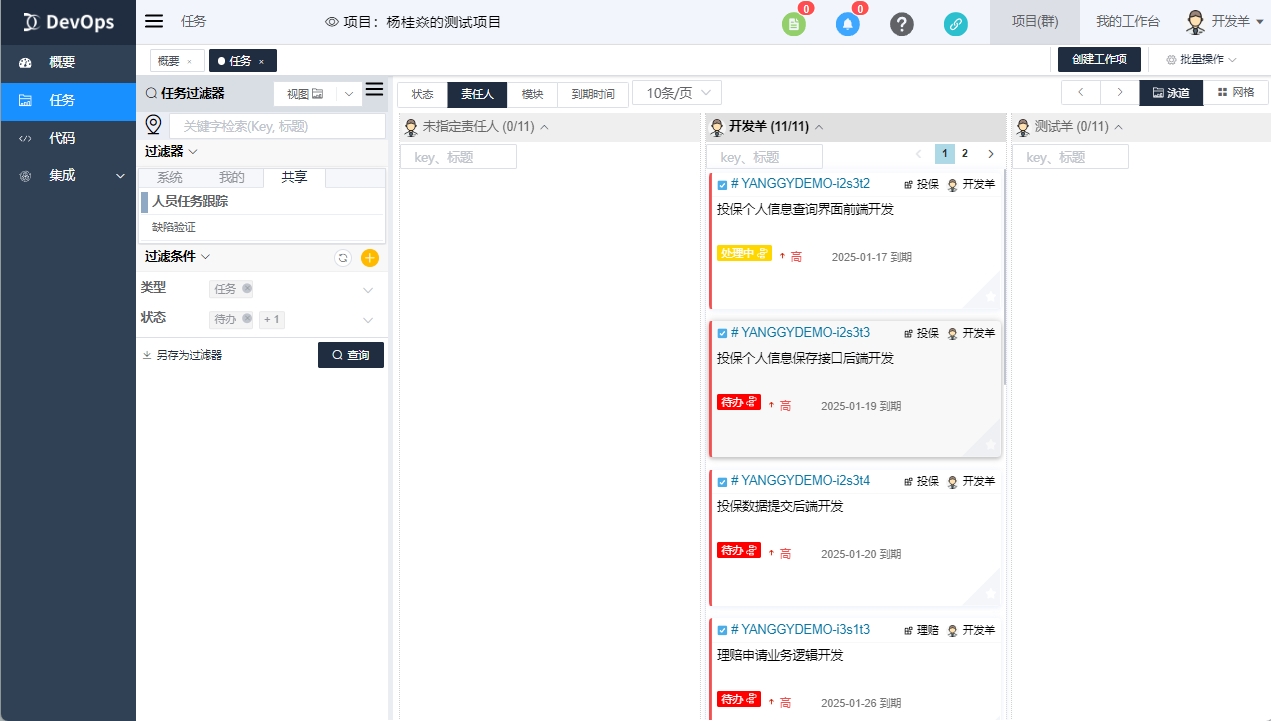Click the hamburger menu icon in top bar
The width and height of the screenshot is (1271, 721).
click(154, 21)
